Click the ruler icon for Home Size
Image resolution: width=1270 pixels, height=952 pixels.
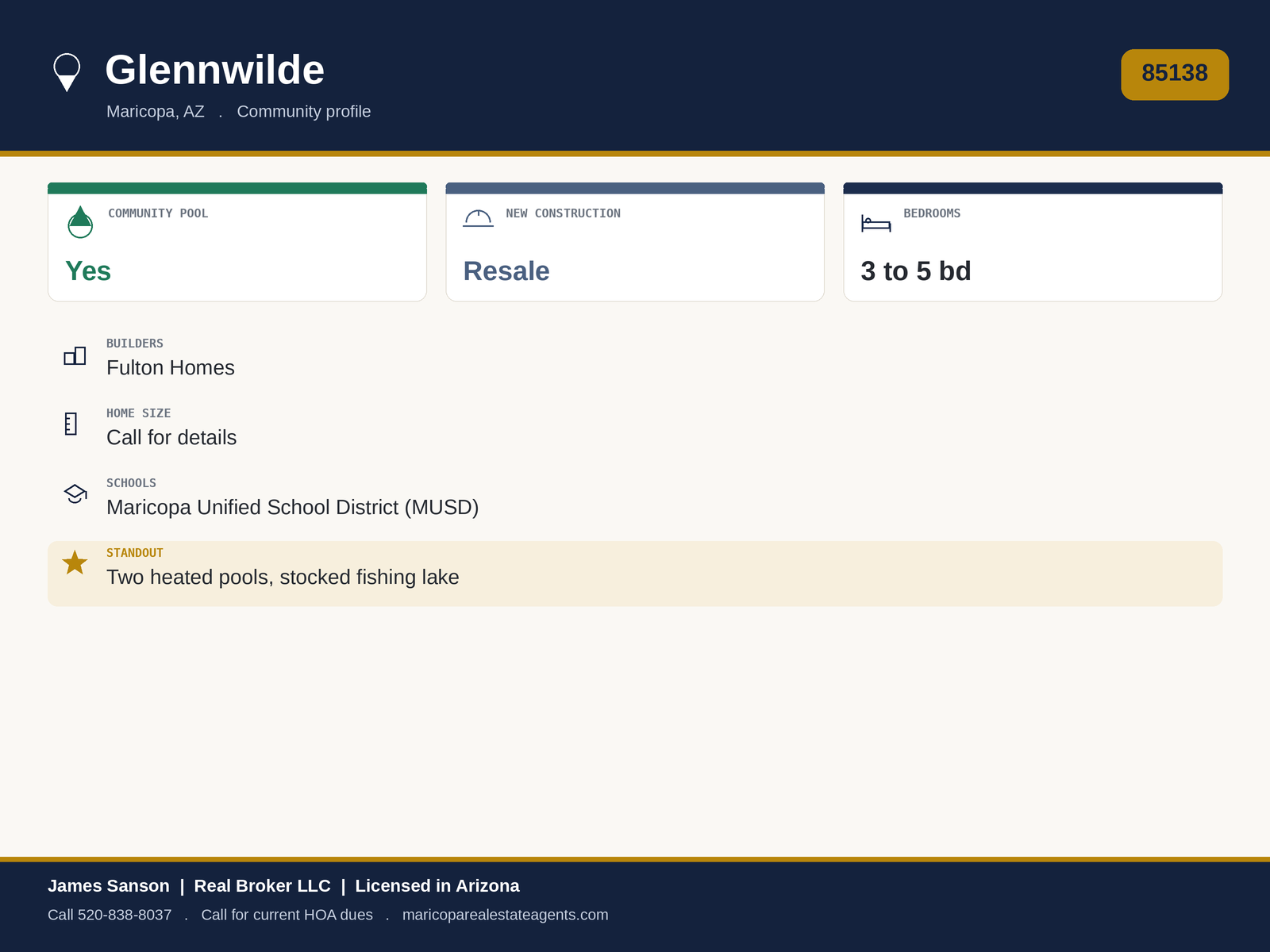tap(71, 424)
